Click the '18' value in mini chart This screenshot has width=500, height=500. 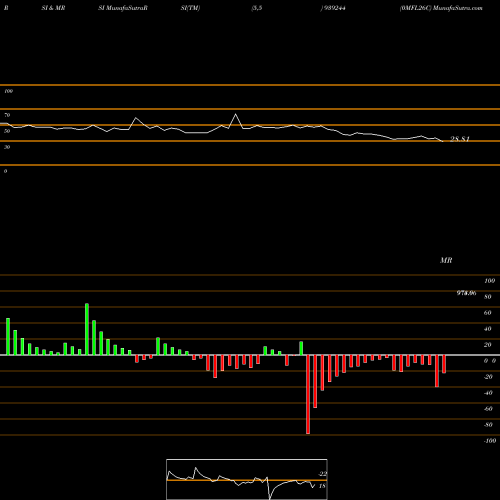(x=322, y=486)
